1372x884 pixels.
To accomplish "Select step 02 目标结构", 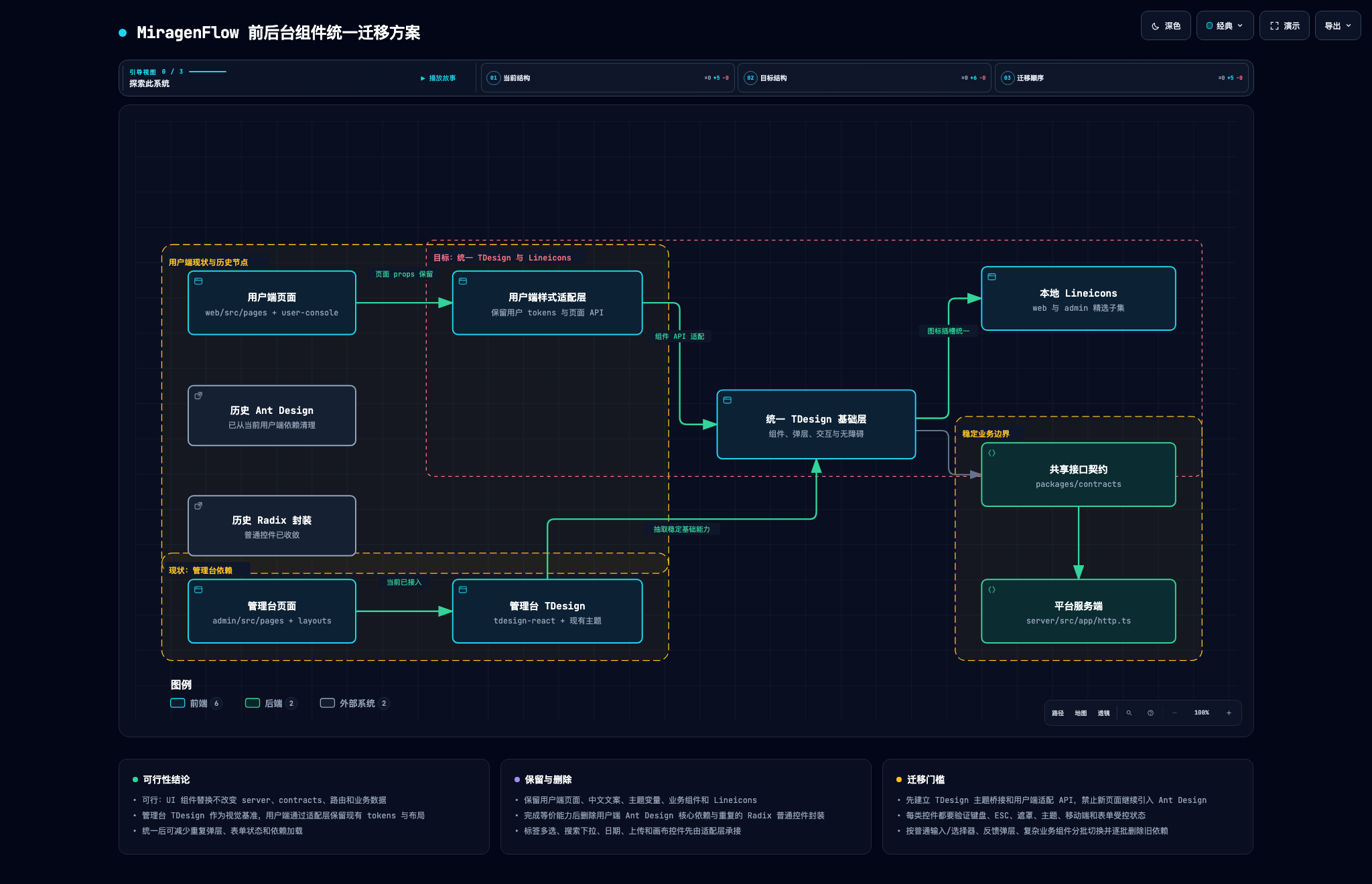I will click(x=864, y=78).
